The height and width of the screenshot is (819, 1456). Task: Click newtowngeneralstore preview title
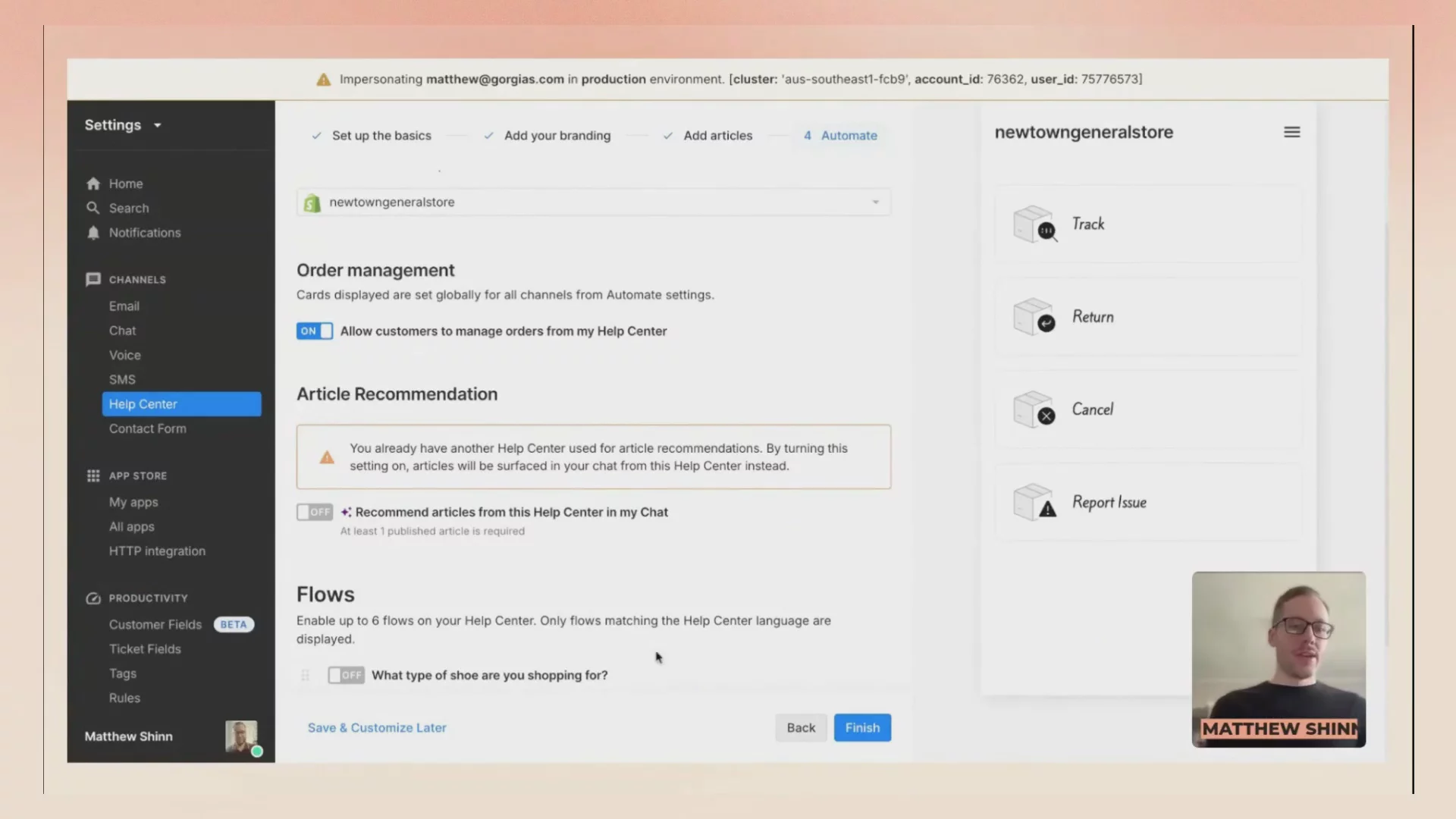point(1084,132)
